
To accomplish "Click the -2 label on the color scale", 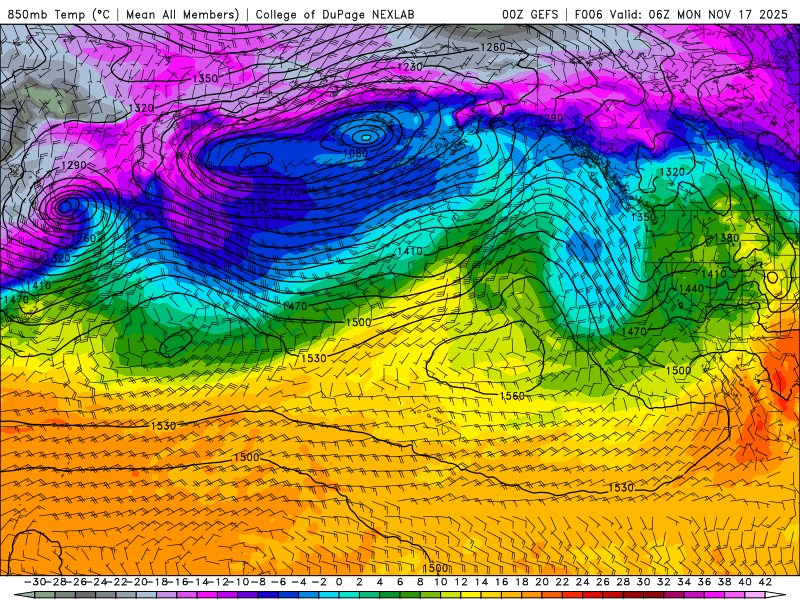I will pyautogui.click(x=319, y=582).
